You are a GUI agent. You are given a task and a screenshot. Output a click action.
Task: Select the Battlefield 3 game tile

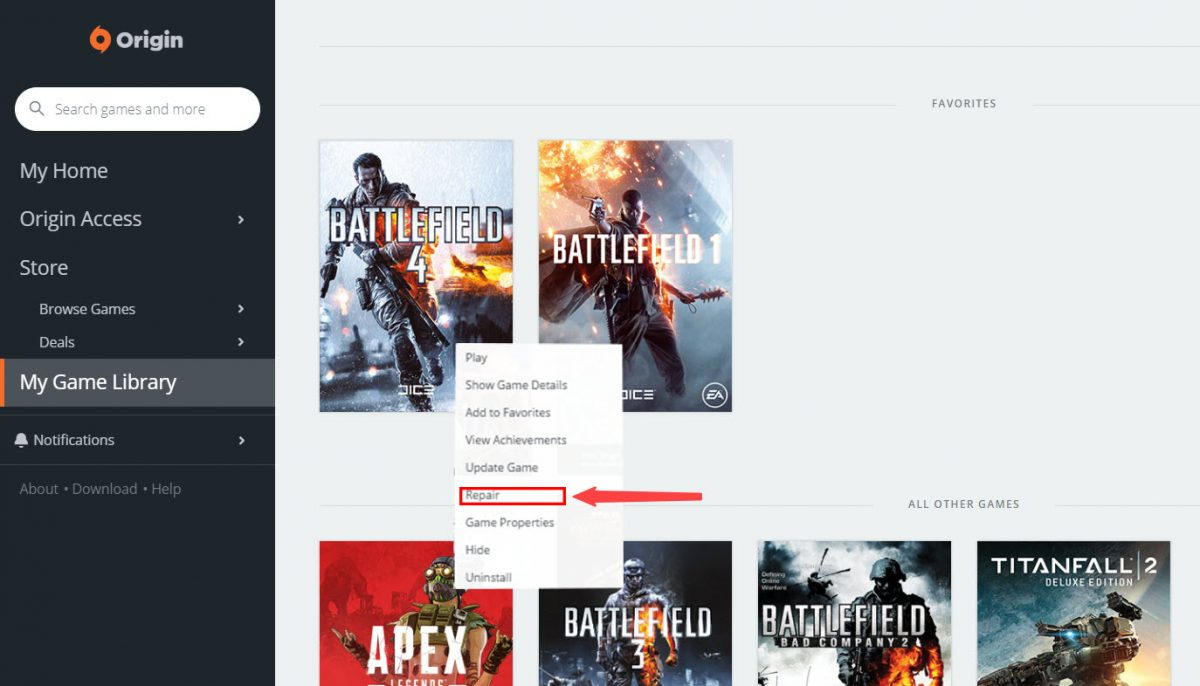pyautogui.click(x=635, y=613)
